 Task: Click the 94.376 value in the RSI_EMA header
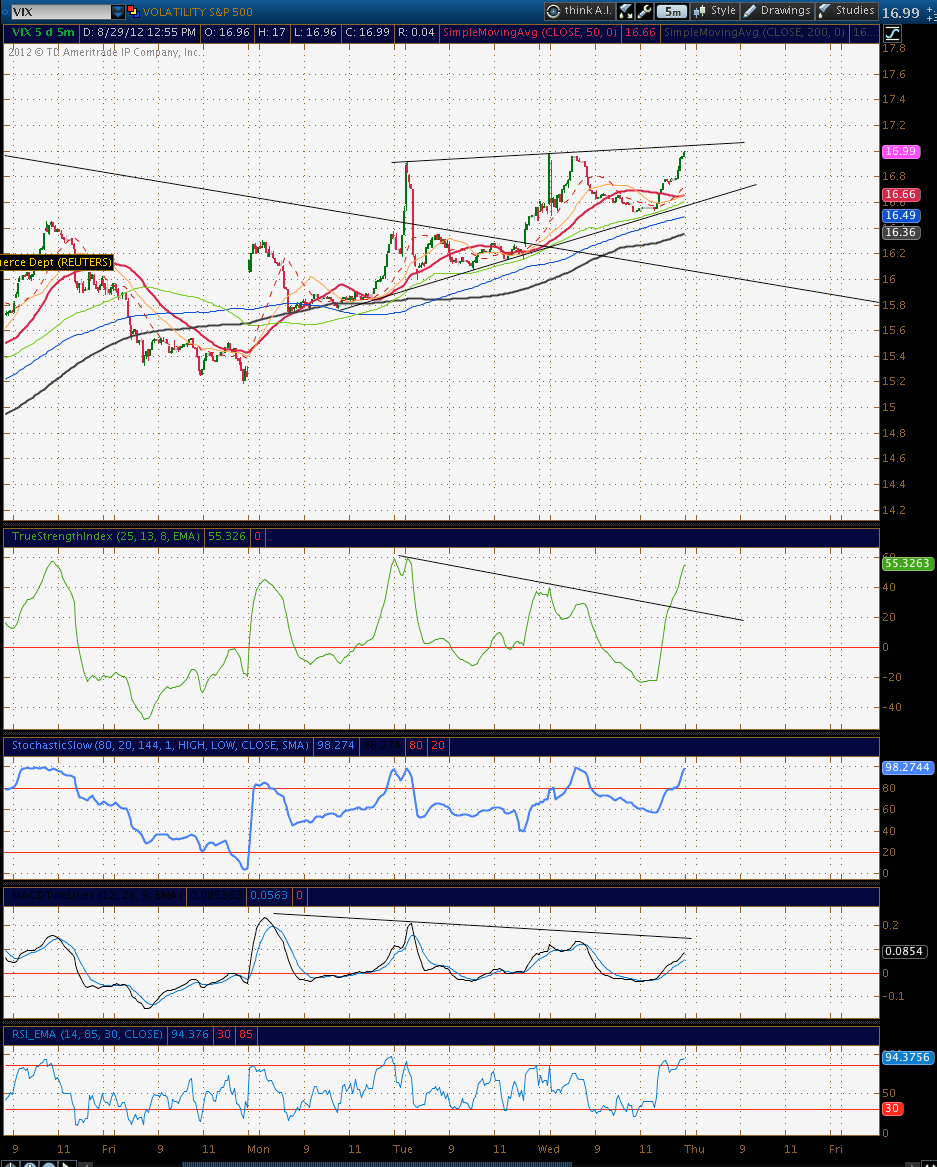[190, 1034]
